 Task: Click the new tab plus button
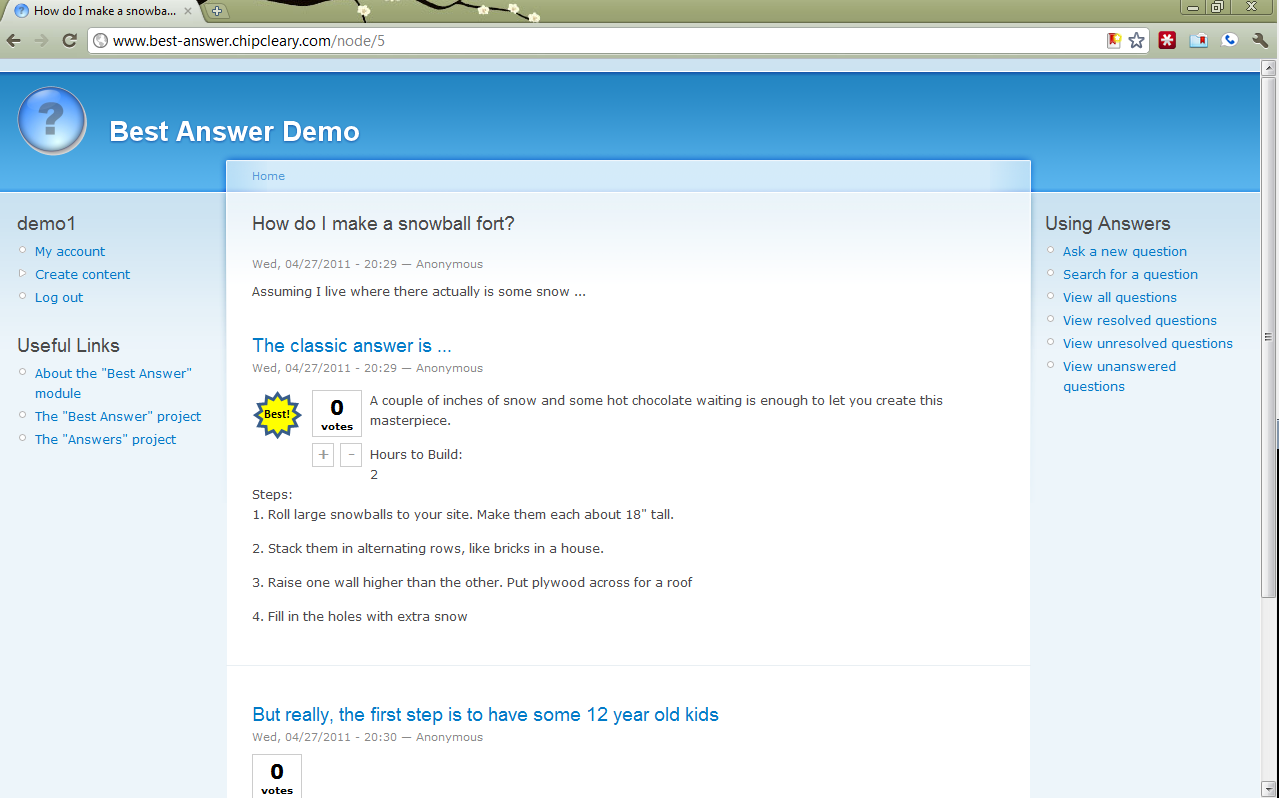(x=218, y=13)
